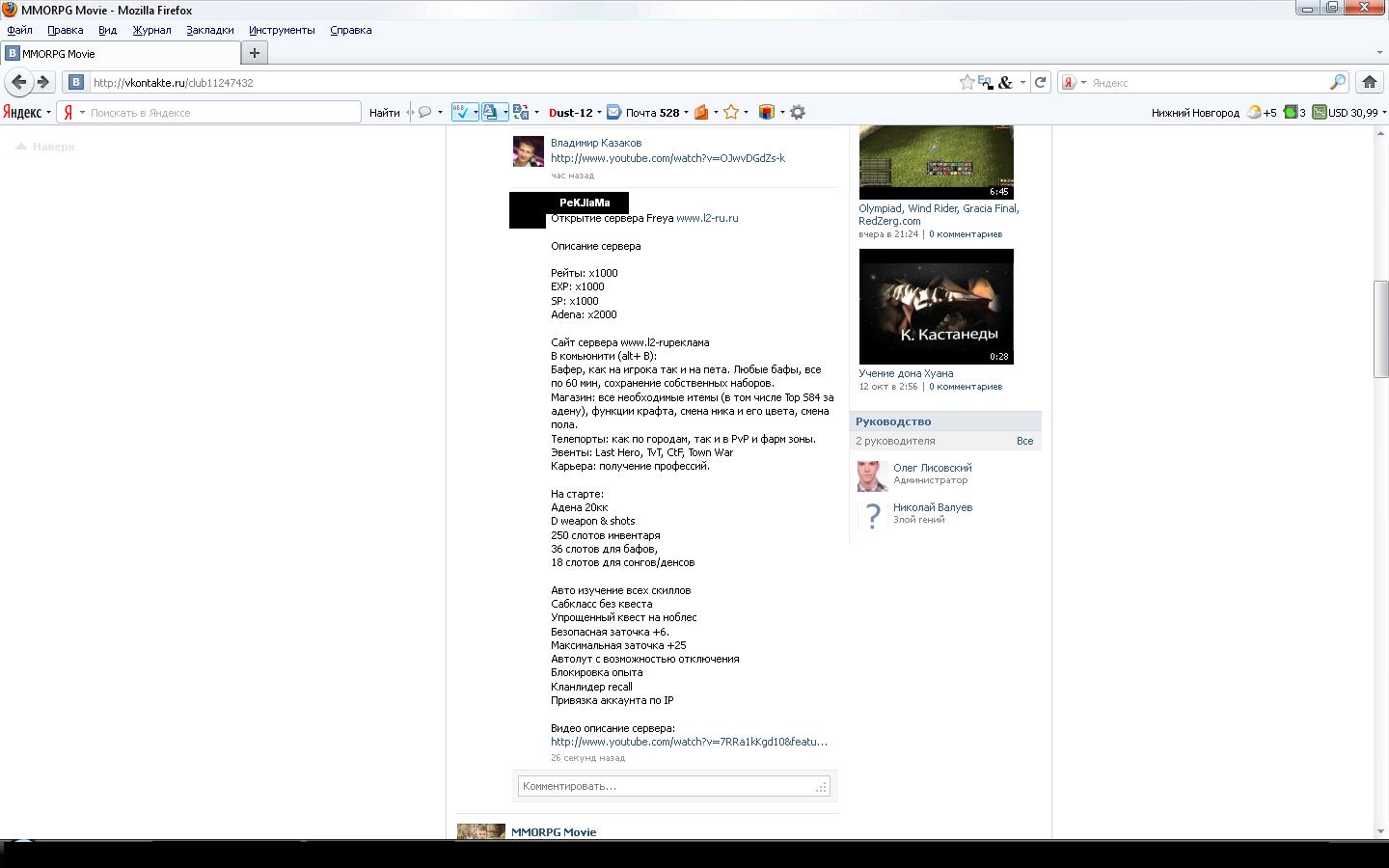Click the red Я icon in Yandex bar search
The width and height of the screenshot is (1389, 868).
(68, 112)
